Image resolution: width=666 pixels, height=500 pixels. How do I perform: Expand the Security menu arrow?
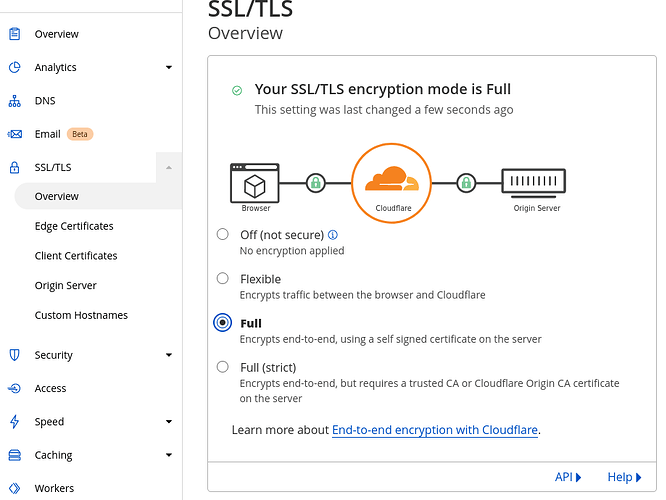coord(169,355)
